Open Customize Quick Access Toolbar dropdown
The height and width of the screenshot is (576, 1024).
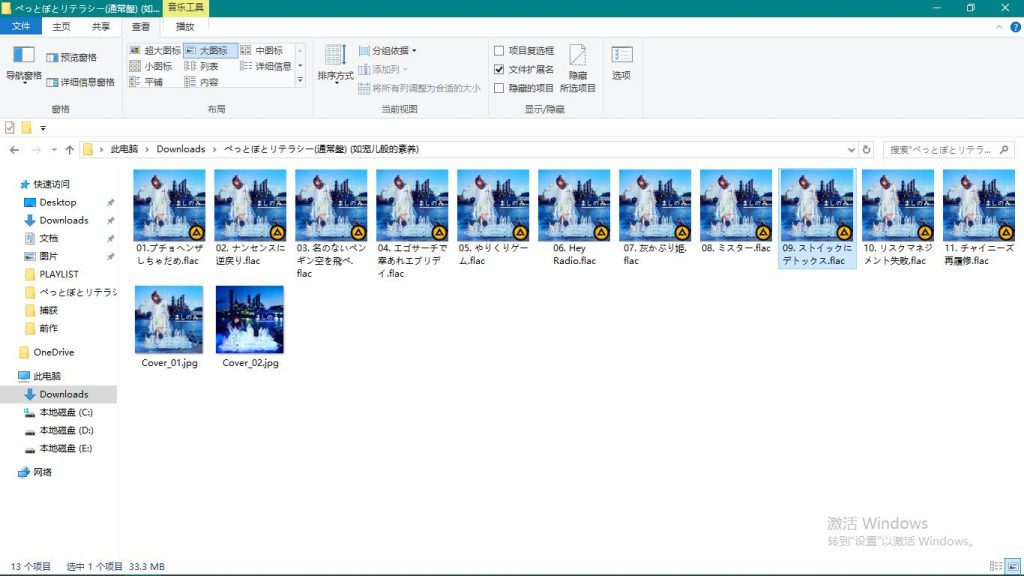pyautogui.click(x=43, y=128)
